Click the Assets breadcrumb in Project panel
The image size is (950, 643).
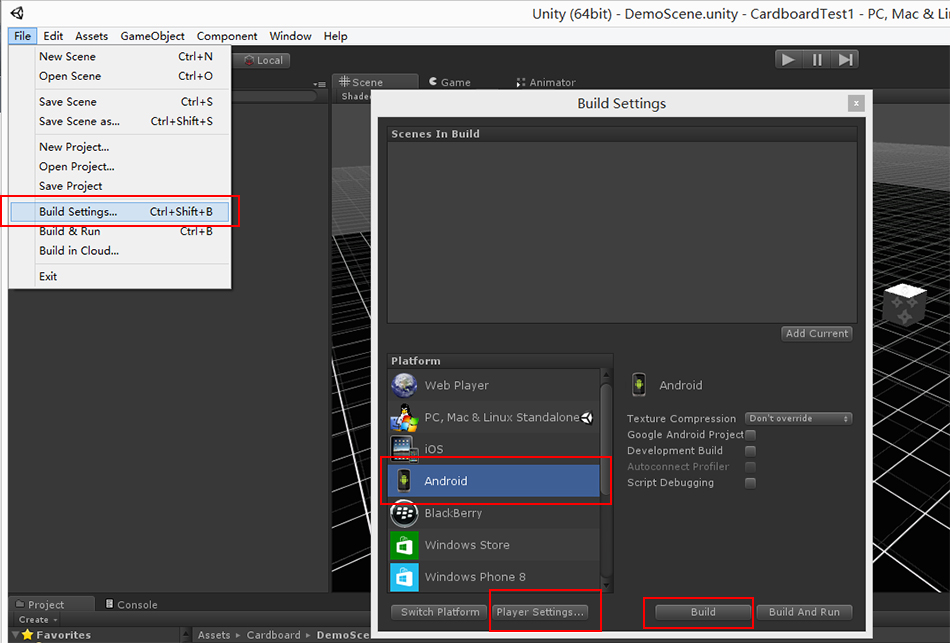(214, 635)
